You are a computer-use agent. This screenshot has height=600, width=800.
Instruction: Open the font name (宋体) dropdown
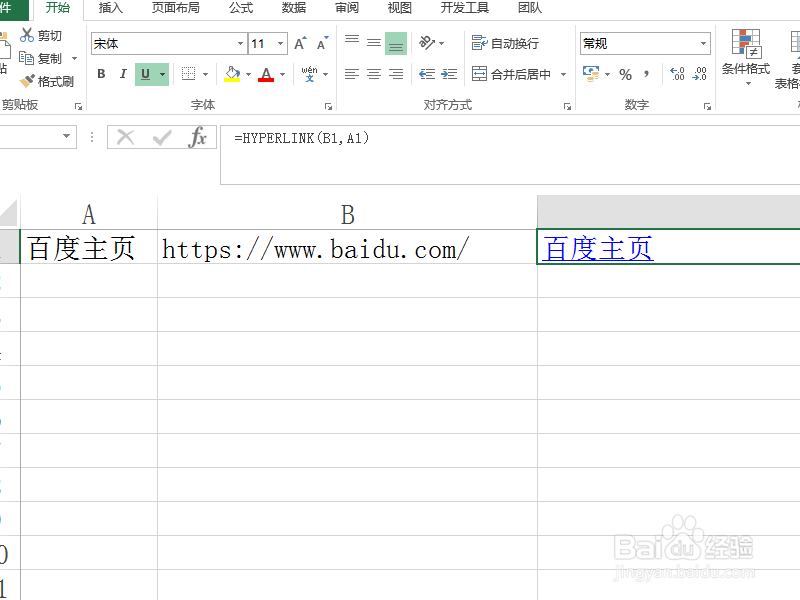[240, 44]
